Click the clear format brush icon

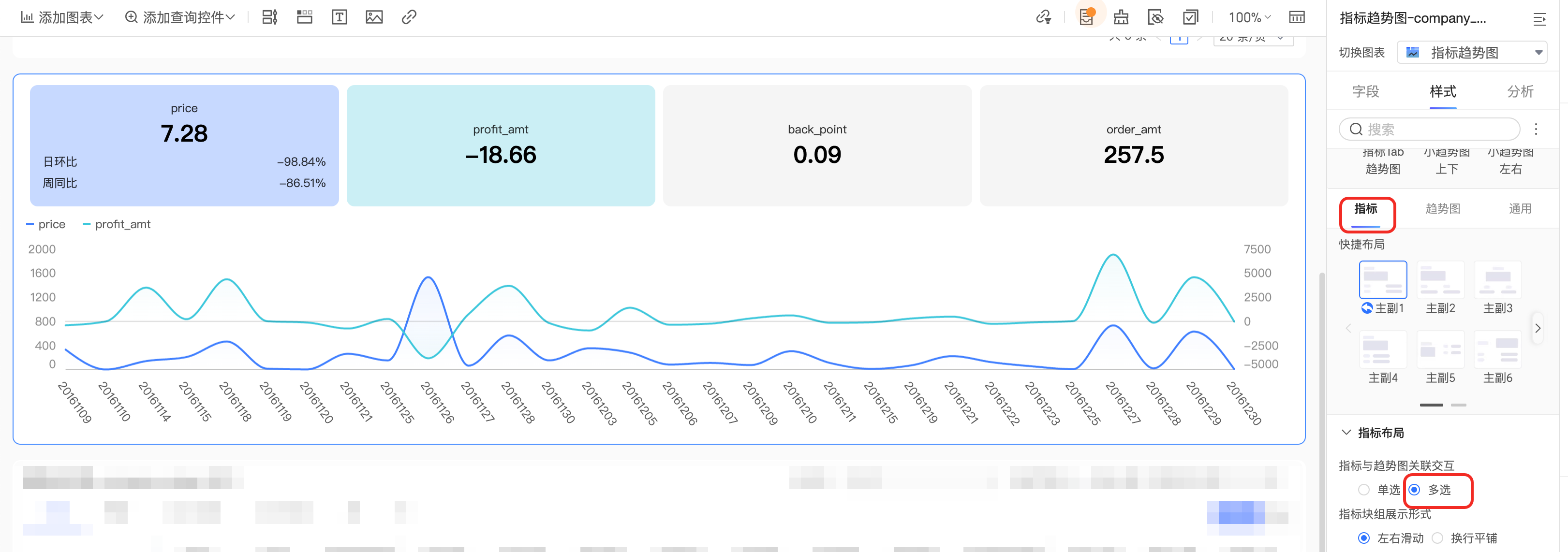click(1121, 17)
